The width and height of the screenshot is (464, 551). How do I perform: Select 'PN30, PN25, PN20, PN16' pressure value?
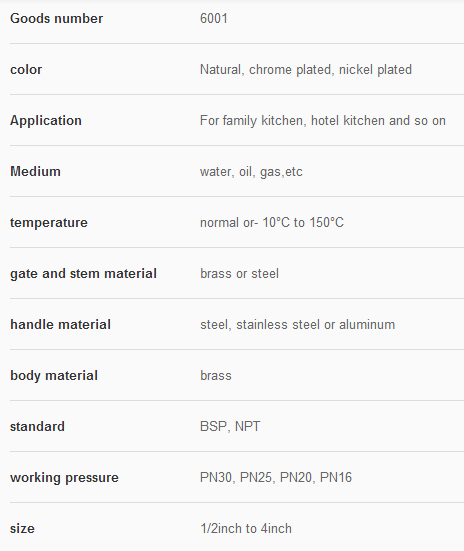(x=276, y=478)
